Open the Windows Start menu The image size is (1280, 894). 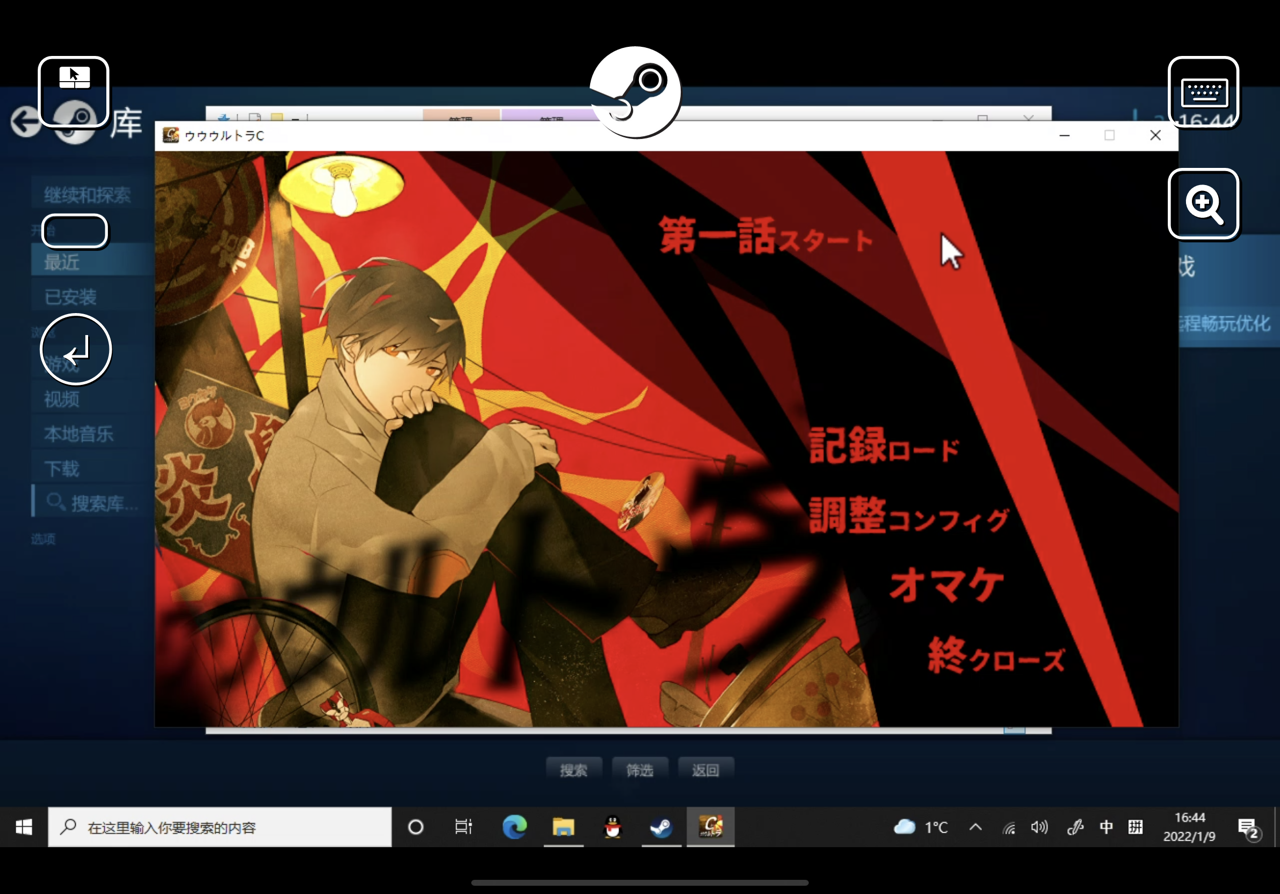point(24,827)
